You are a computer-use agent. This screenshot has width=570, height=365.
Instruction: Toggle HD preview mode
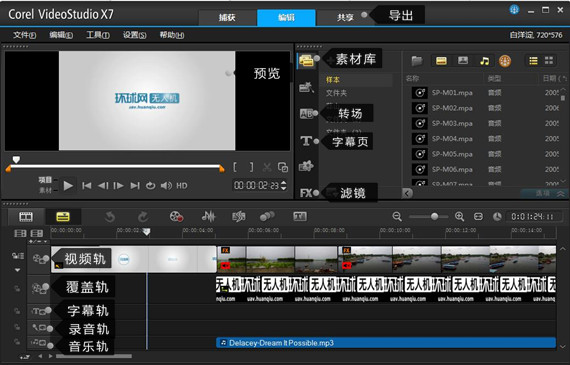pos(182,186)
